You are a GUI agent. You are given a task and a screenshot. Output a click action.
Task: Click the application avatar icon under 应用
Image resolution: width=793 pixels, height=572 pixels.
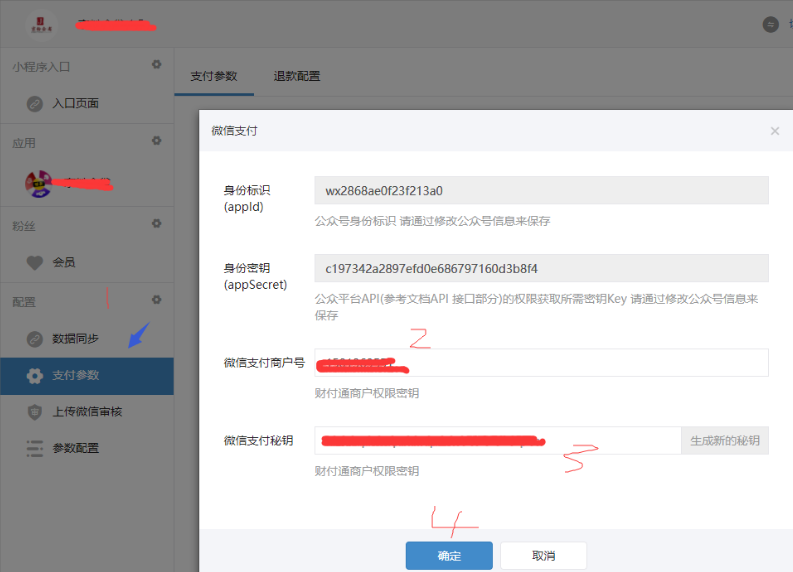click(x=39, y=183)
